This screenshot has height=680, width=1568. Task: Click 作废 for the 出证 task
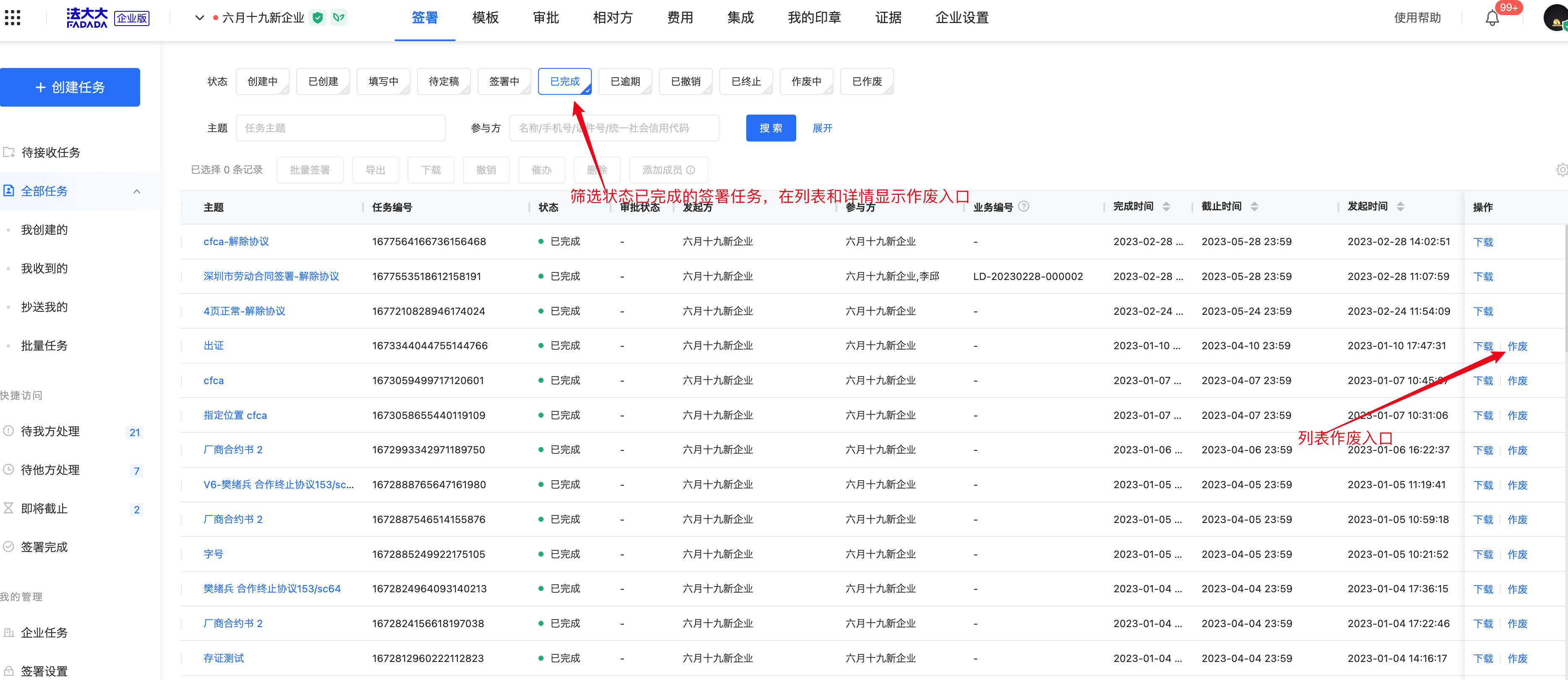point(1517,346)
